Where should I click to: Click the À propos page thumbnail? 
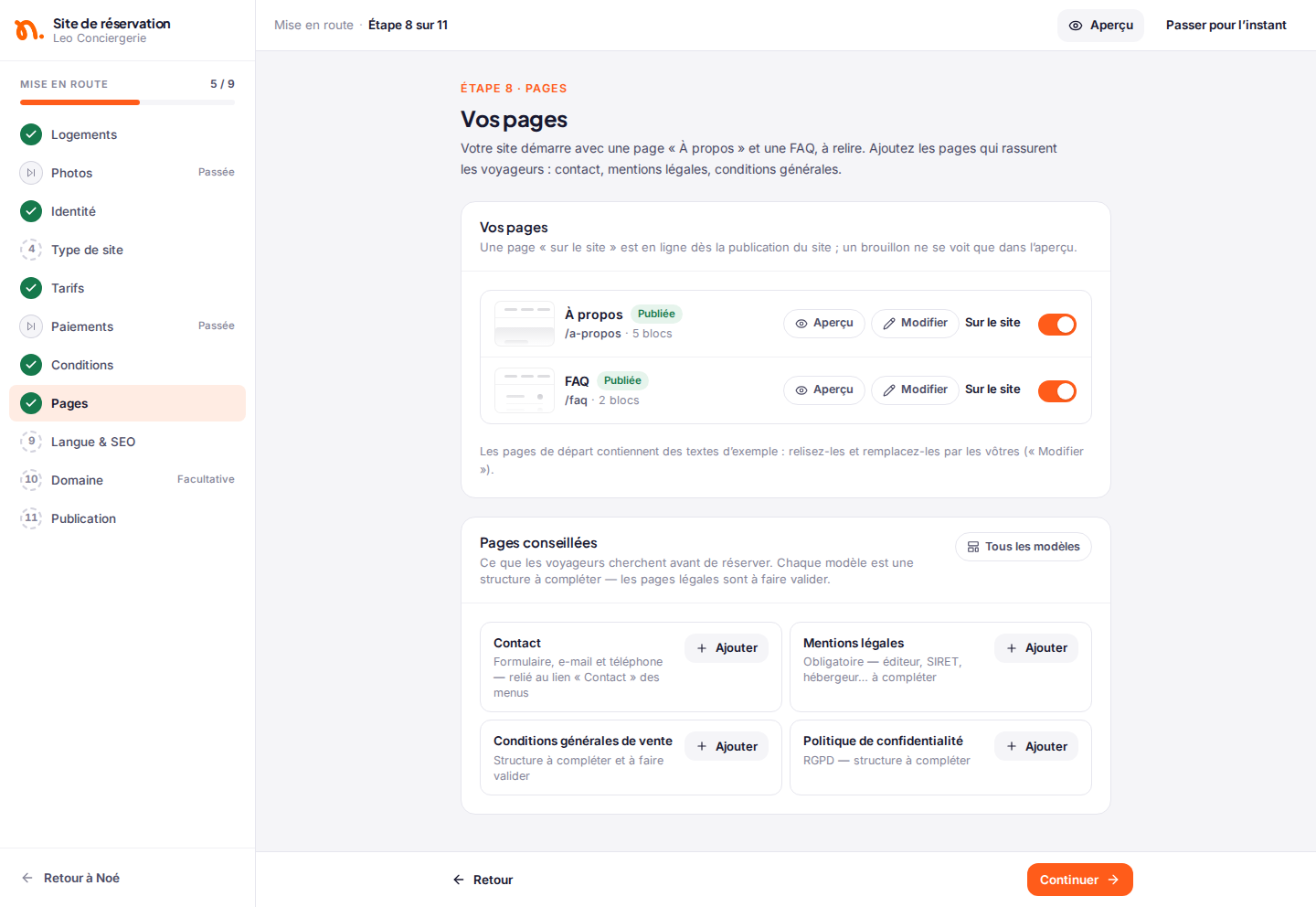525,324
